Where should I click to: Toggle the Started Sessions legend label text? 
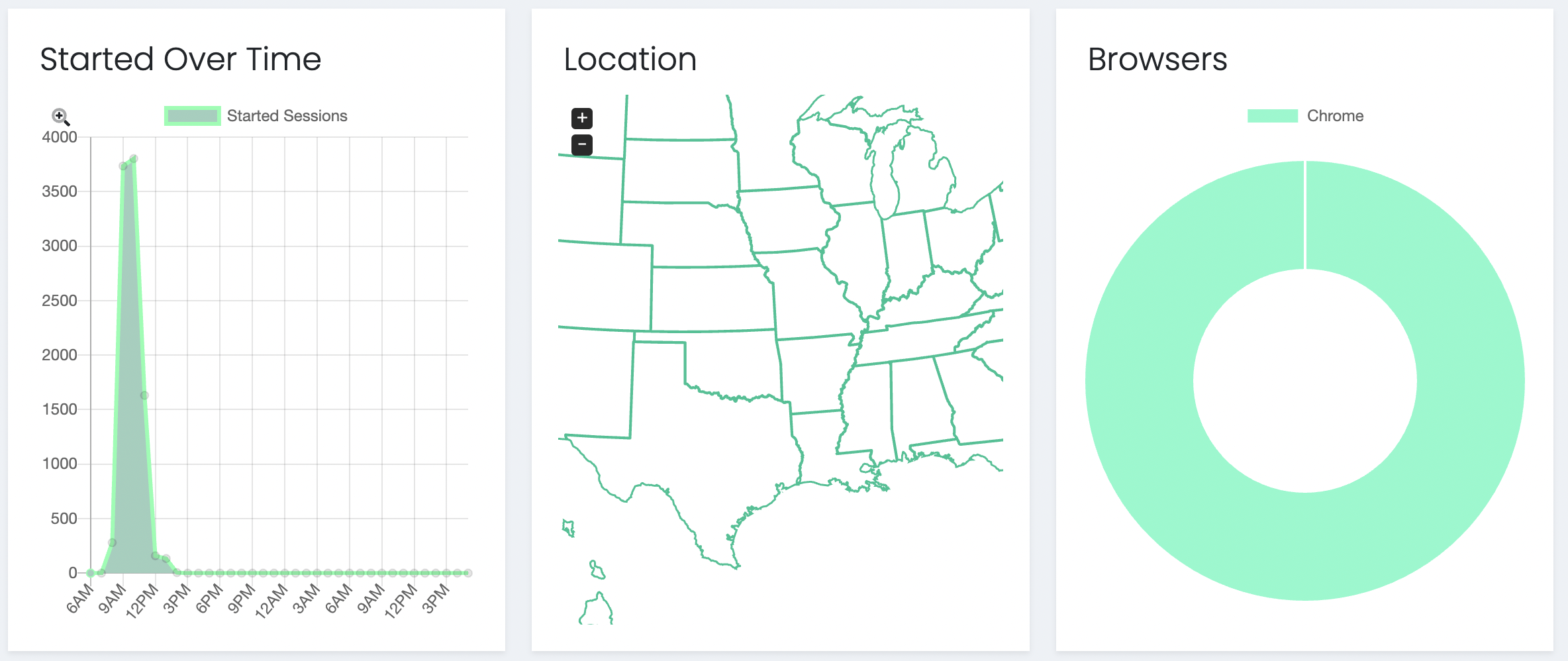tap(287, 116)
